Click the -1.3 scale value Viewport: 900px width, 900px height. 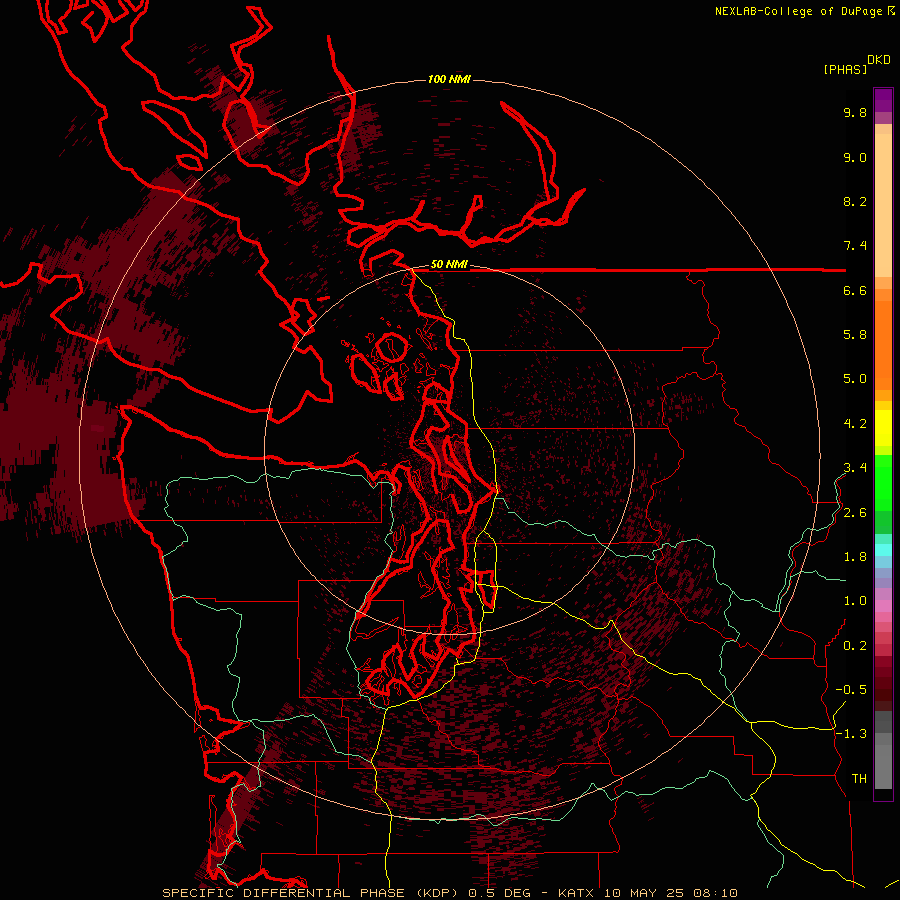click(x=851, y=734)
